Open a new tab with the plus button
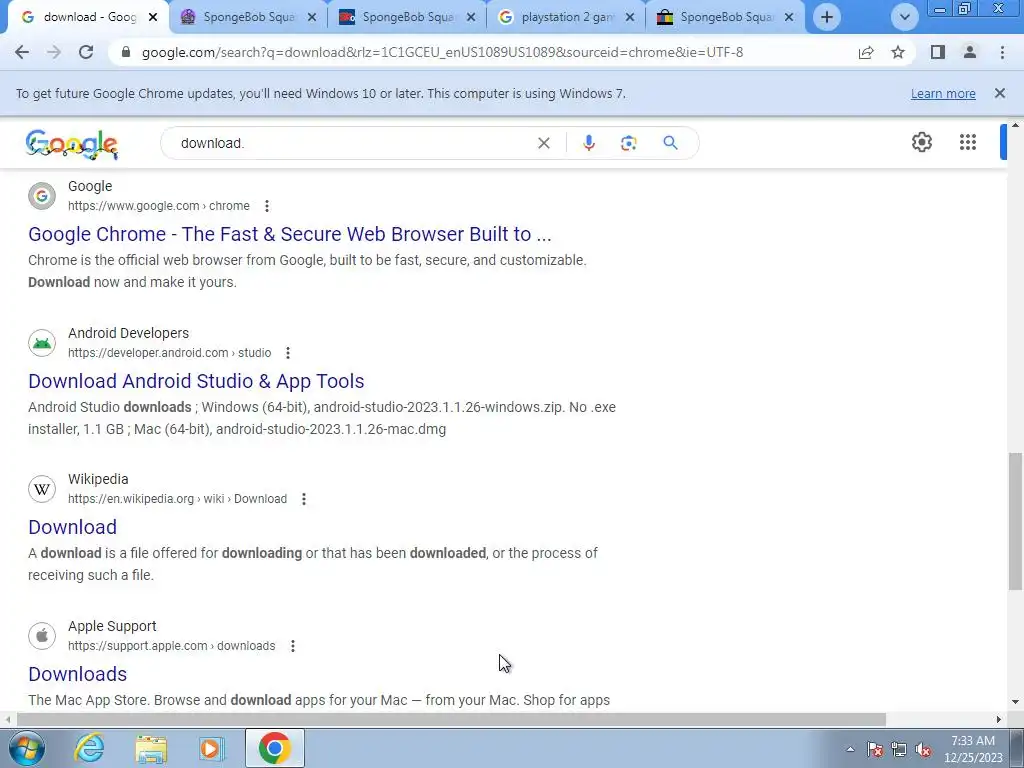 pyautogui.click(x=827, y=17)
